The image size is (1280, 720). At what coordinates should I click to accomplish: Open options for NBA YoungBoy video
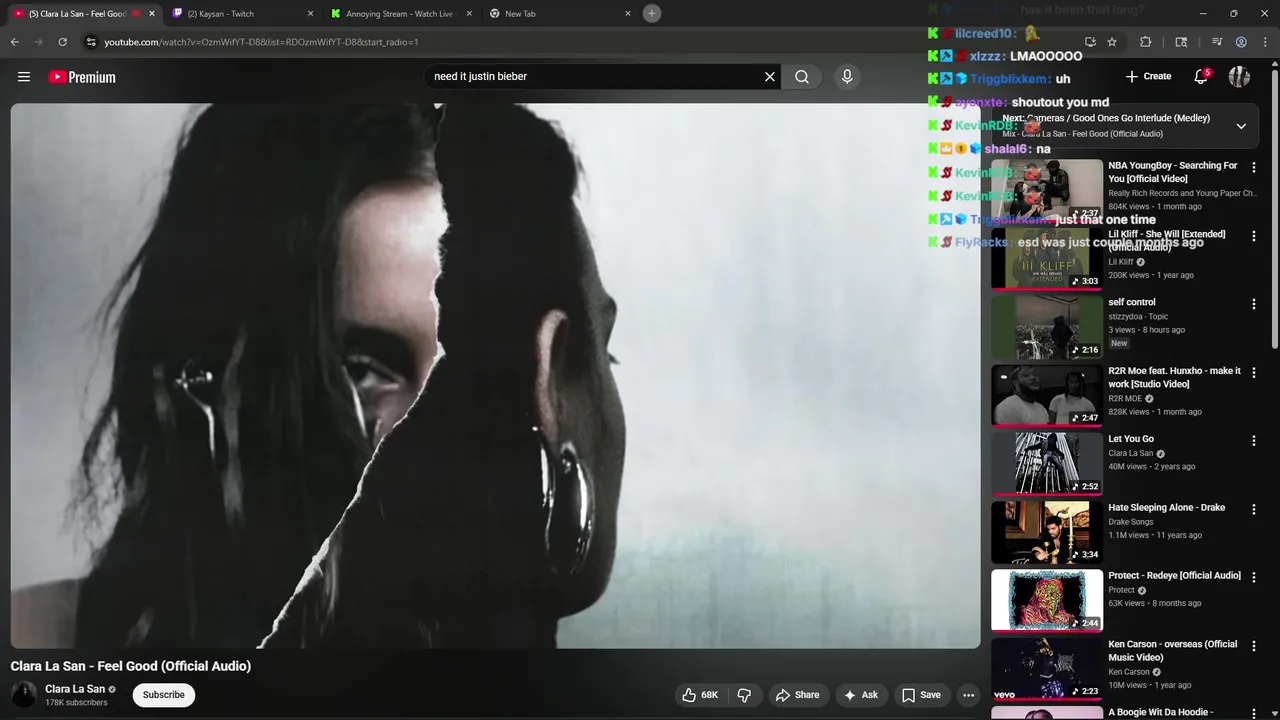coord(1254,168)
